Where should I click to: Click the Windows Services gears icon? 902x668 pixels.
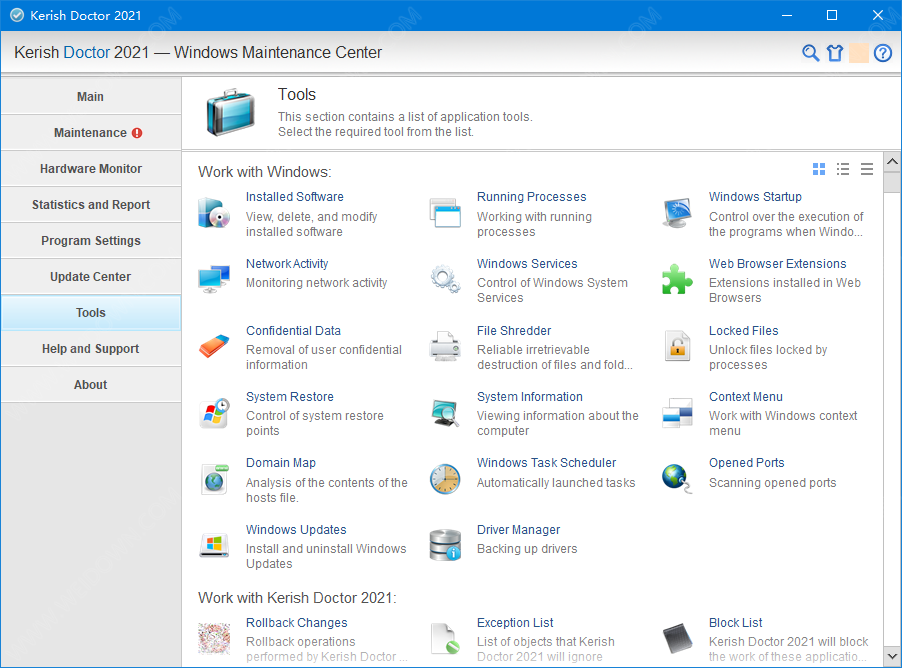(445, 279)
